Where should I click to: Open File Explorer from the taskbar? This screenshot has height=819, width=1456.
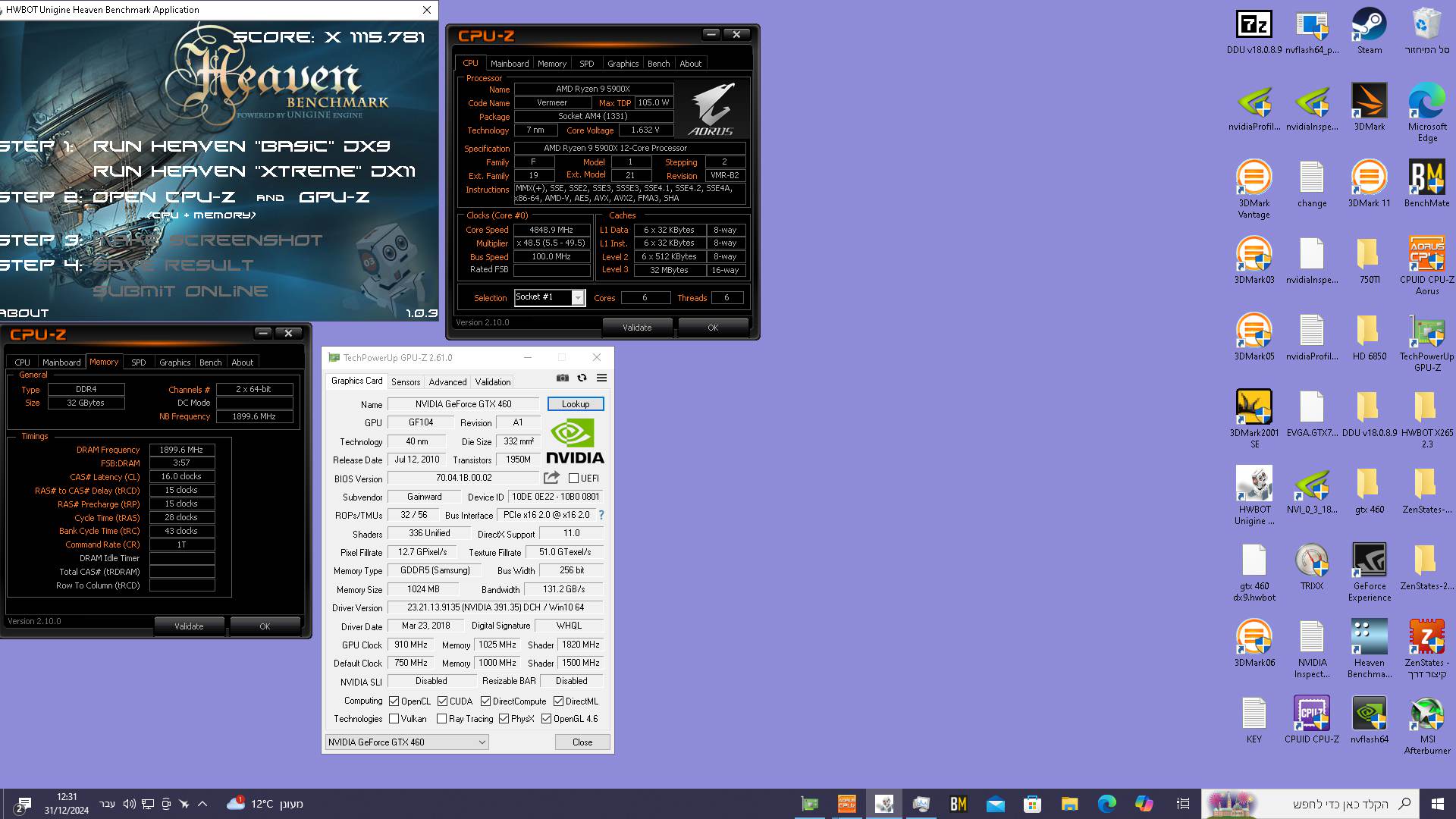click(x=1069, y=804)
